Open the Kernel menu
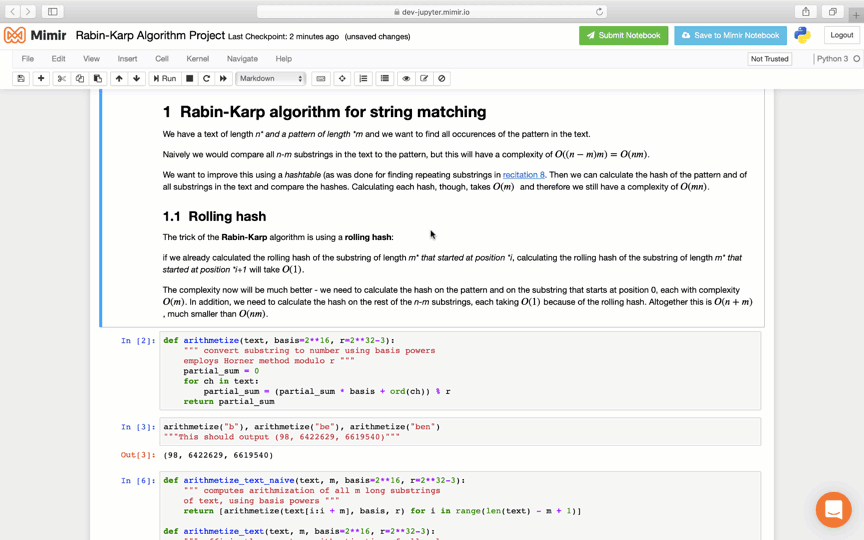This screenshot has width=864, height=540. click(x=198, y=58)
